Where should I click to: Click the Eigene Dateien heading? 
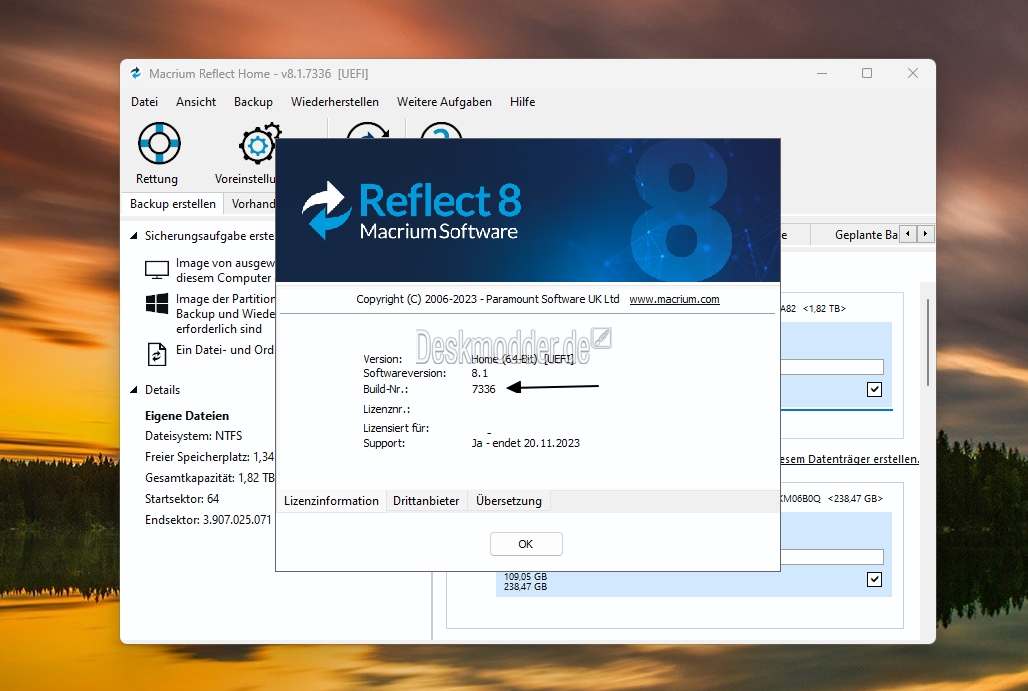187,416
